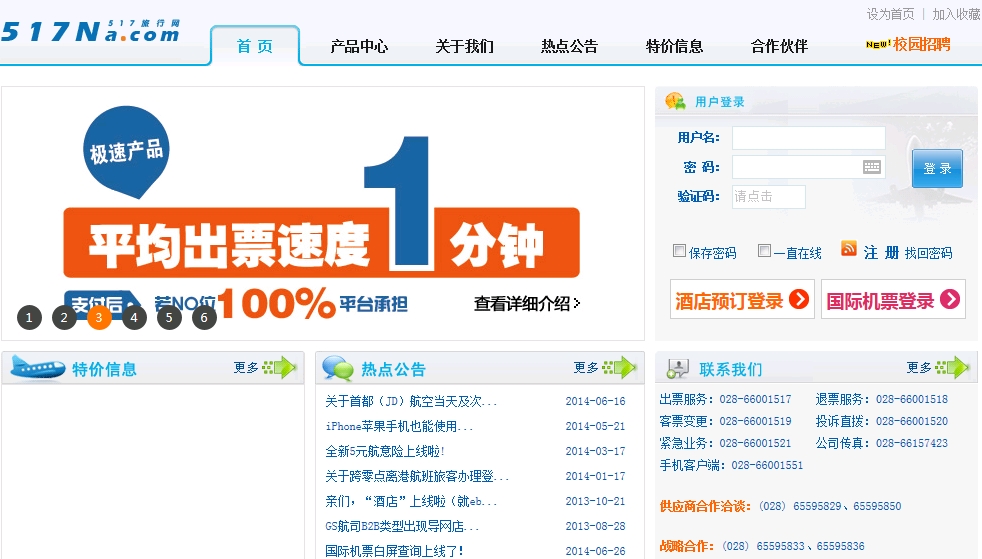Click green arrow 更多 in 特价信息 panel
The image size is (982, 559).
pyautogui.click(x=279, y=367)
